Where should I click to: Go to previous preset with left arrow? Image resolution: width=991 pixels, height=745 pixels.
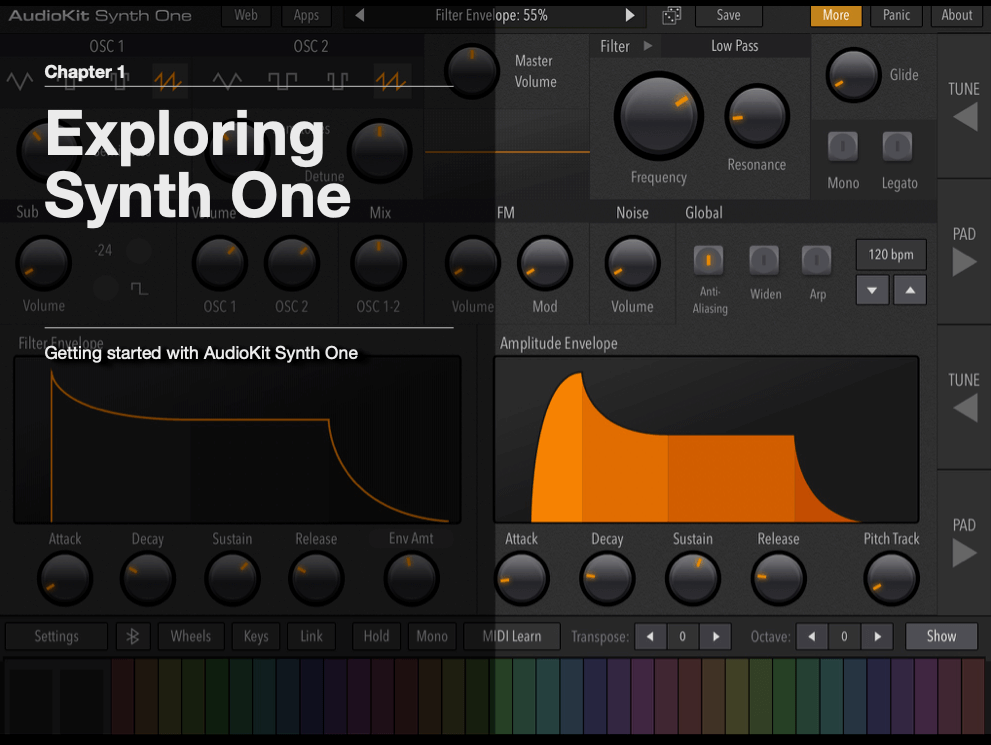(x=360, y=15)
